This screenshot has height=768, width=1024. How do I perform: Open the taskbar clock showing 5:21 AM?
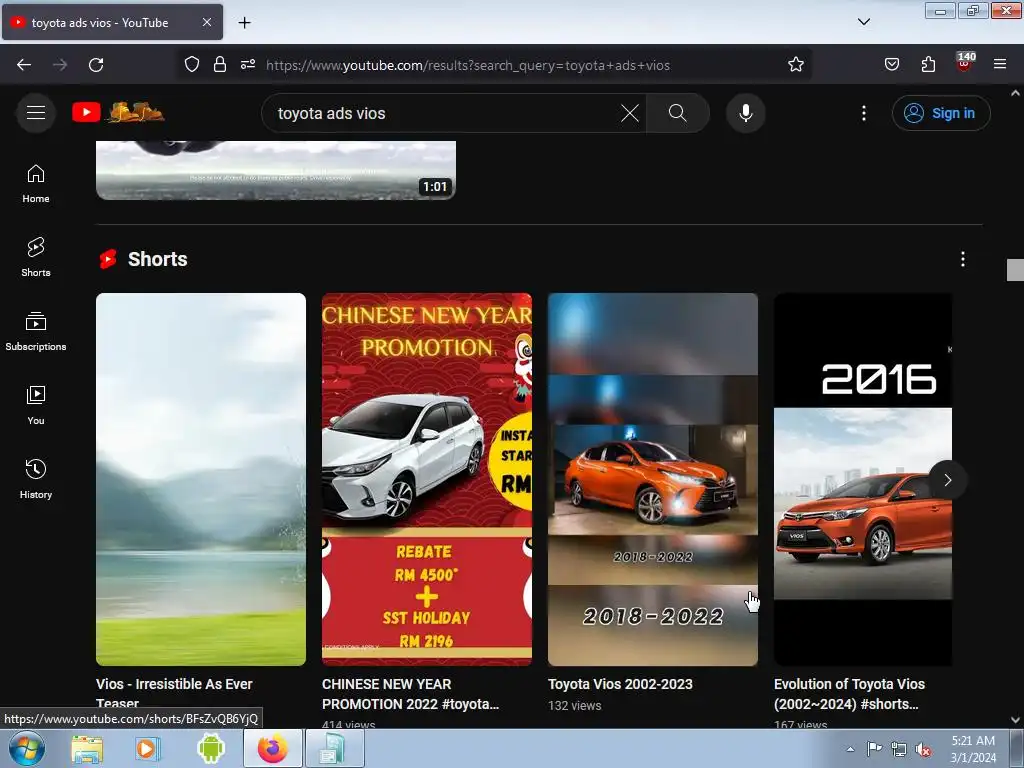click(973, 749)
